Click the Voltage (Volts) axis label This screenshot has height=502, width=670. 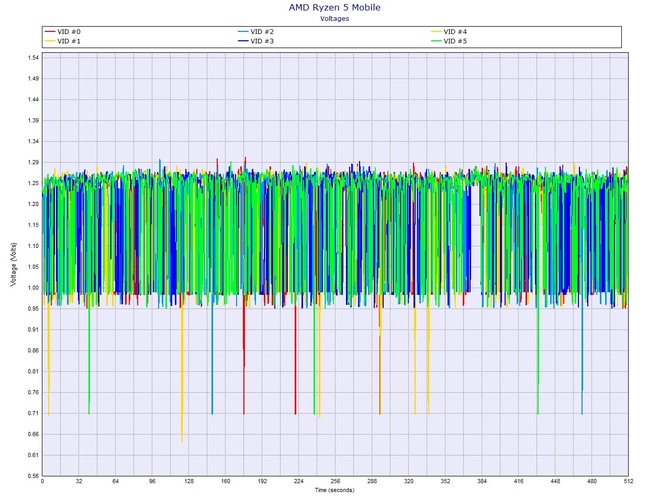[x=14, y=264]
